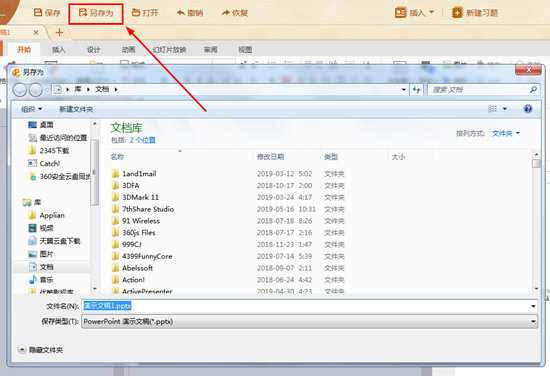Collapse folders with 隐藏文件夹 button

(40, 350)
